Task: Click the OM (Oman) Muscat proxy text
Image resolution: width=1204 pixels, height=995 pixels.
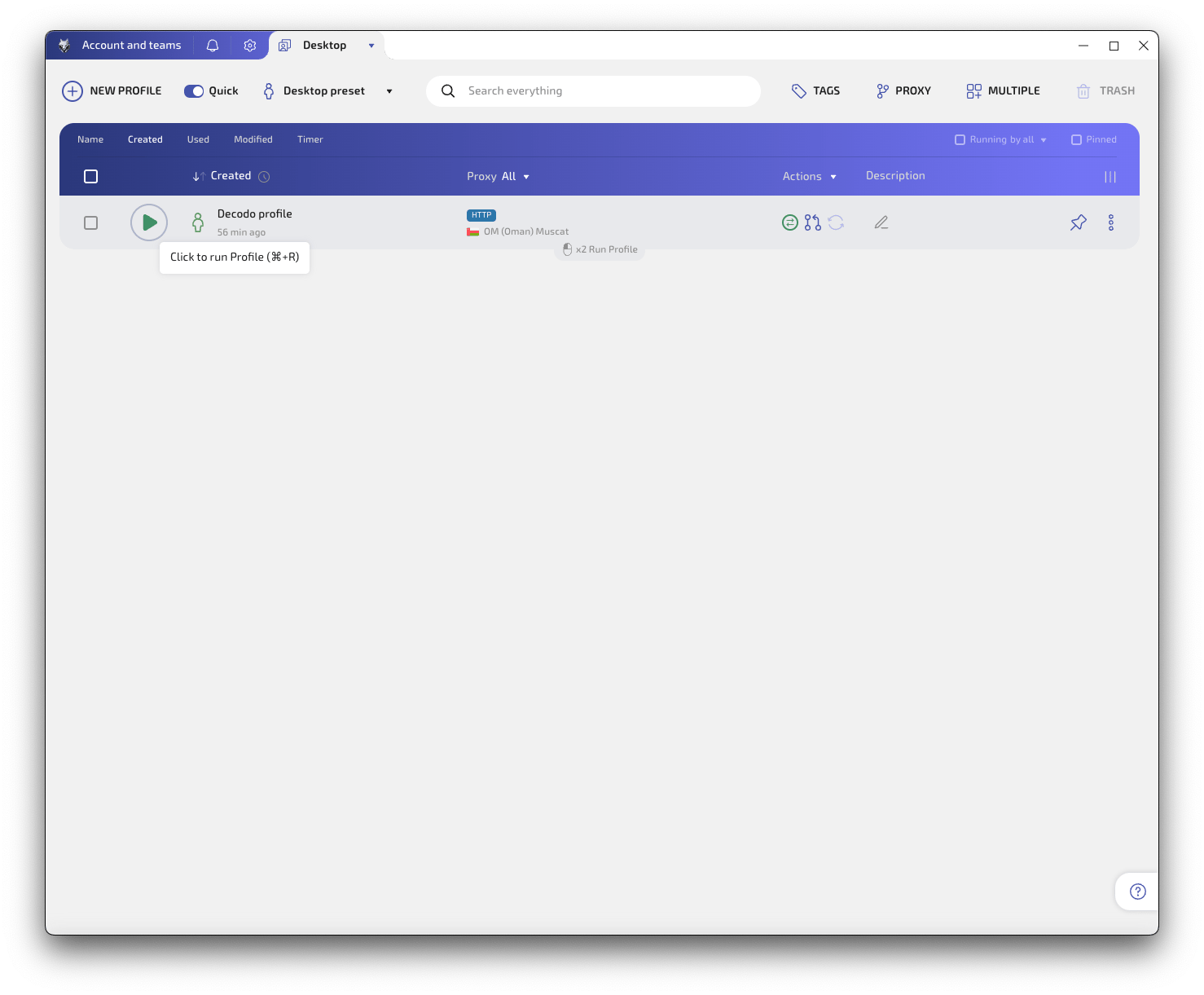Action: pyautogui.click(x=526, y=232)
